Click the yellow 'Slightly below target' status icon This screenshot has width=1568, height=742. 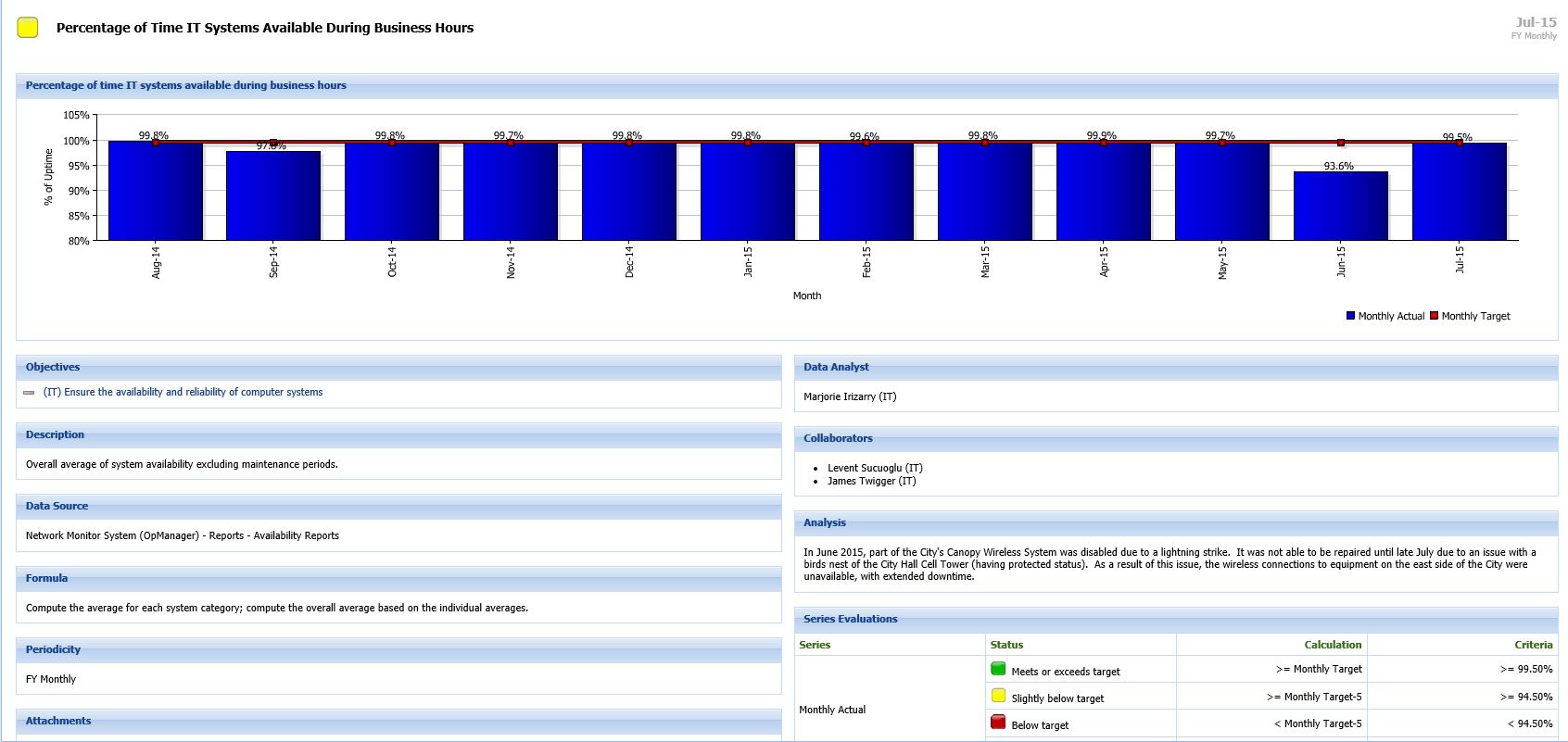(x=998, y=696)
